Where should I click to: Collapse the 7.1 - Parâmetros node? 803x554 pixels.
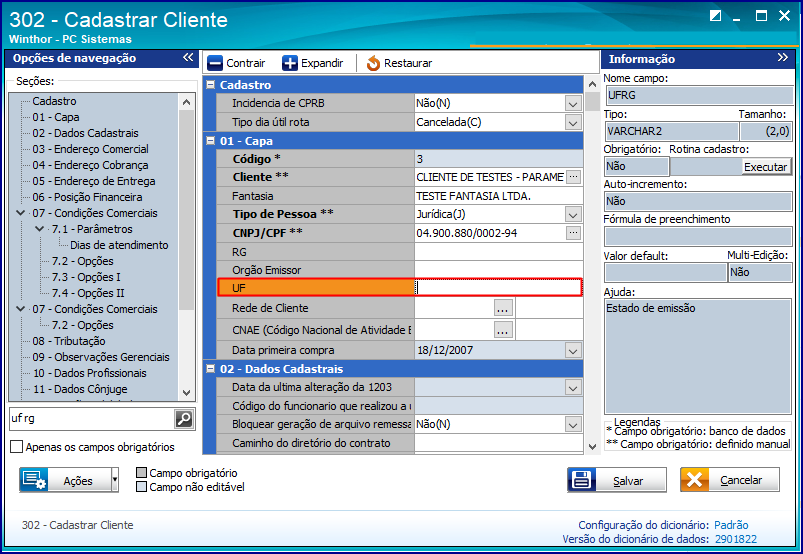[39, 228]
